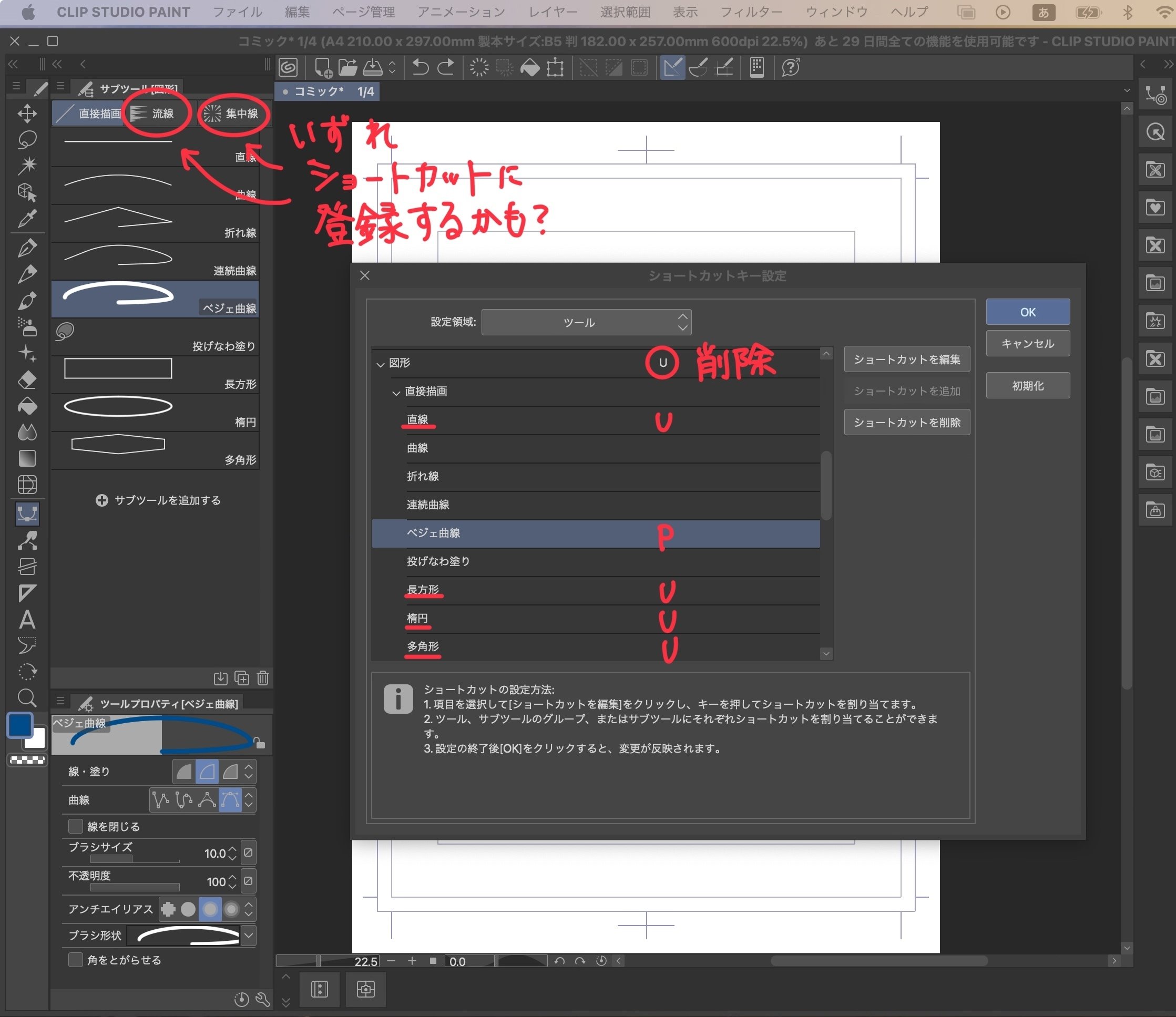Open the 編集 menu
Viewport: 1176px width, 1017px height.
298,12
